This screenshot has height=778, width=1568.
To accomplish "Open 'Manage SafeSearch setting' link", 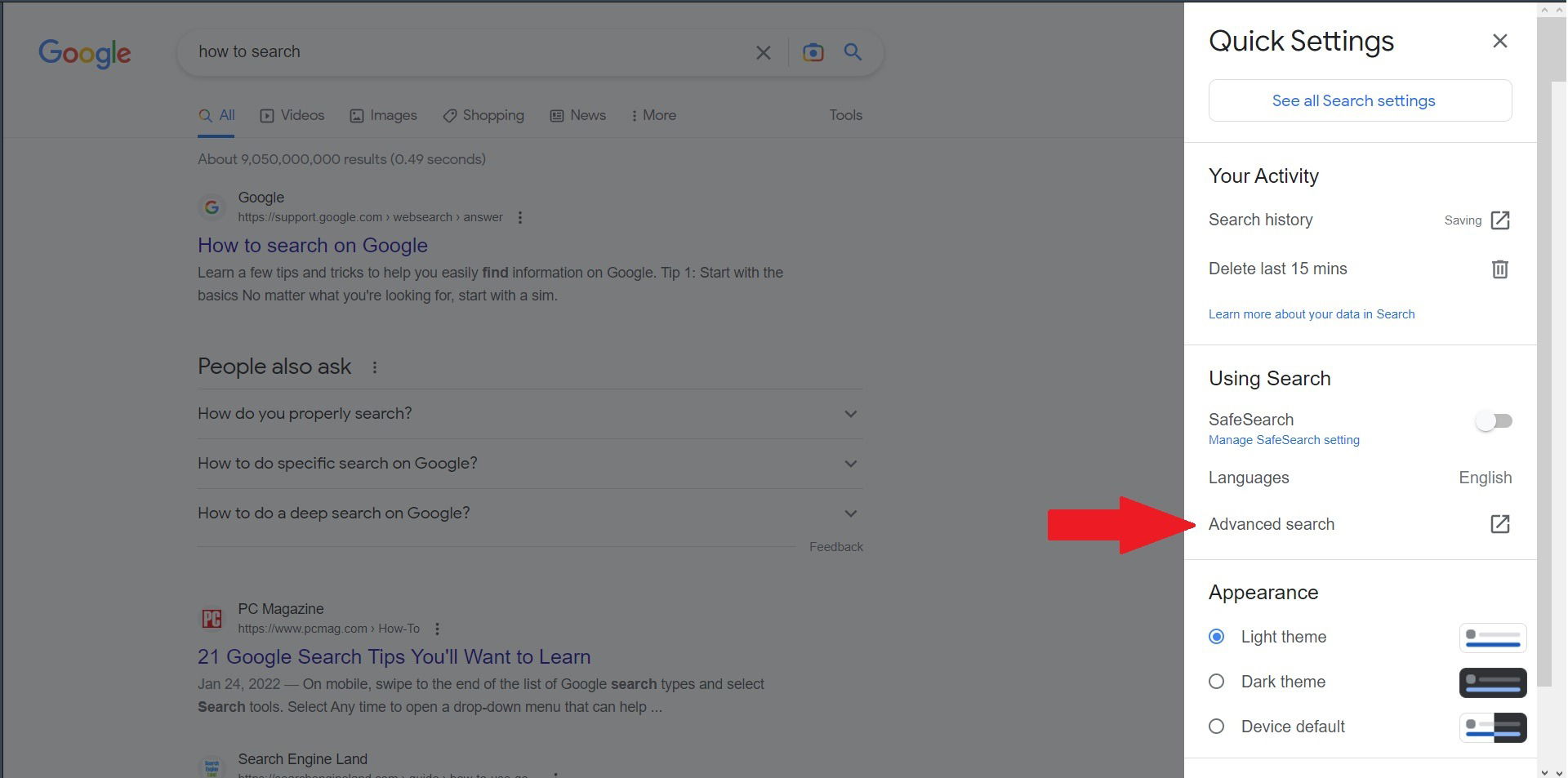I will tap(1284, 440).
